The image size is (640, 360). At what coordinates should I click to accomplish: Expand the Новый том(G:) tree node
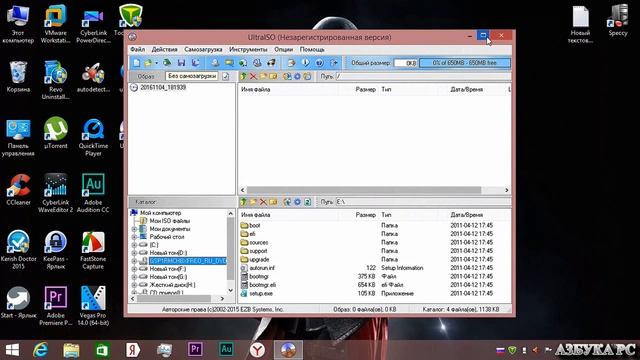(134, 277)
